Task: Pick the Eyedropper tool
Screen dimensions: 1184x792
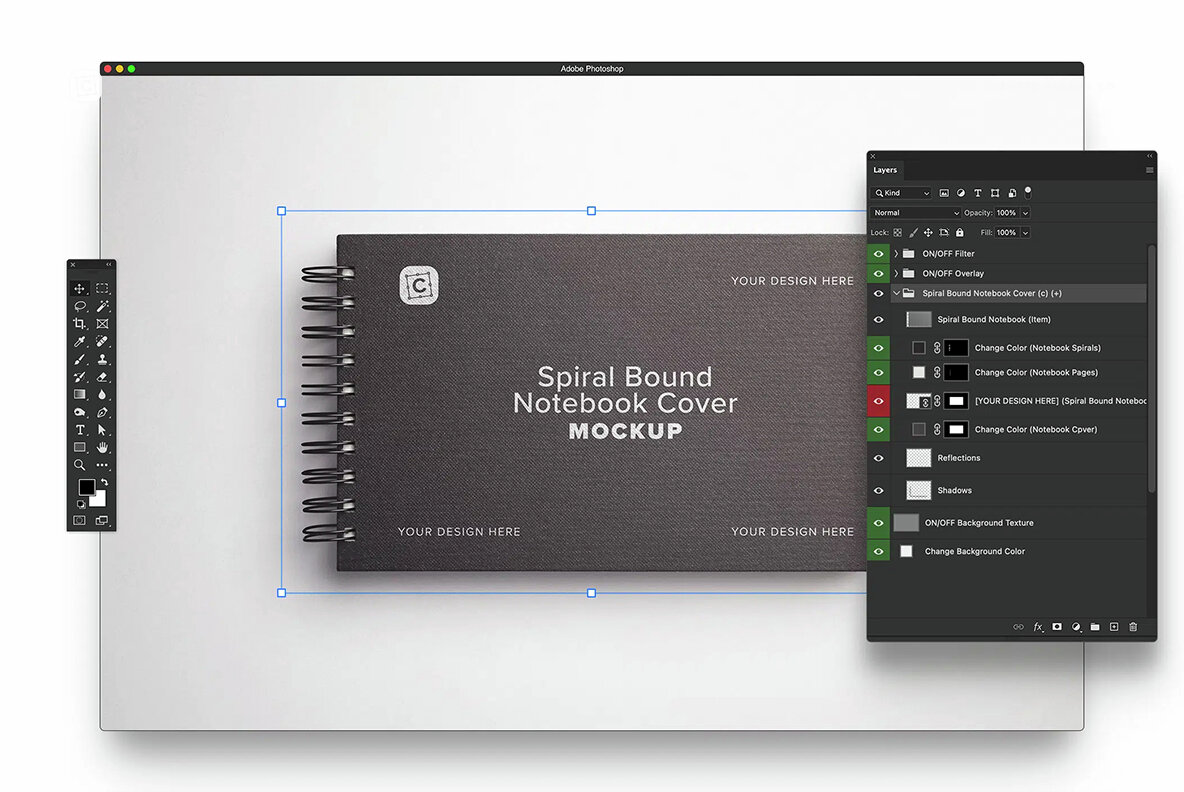Action: click(79, 342)
